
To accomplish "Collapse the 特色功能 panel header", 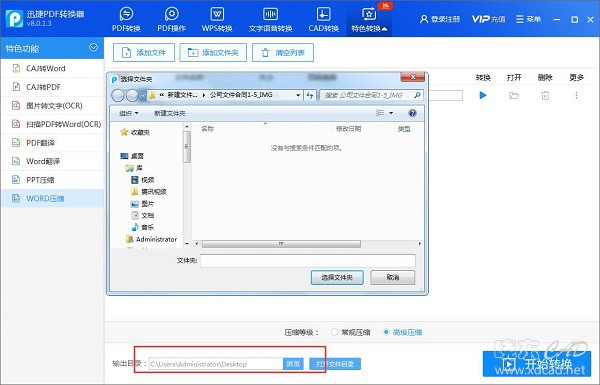I will pyautogui.click(x=93, y=48).
